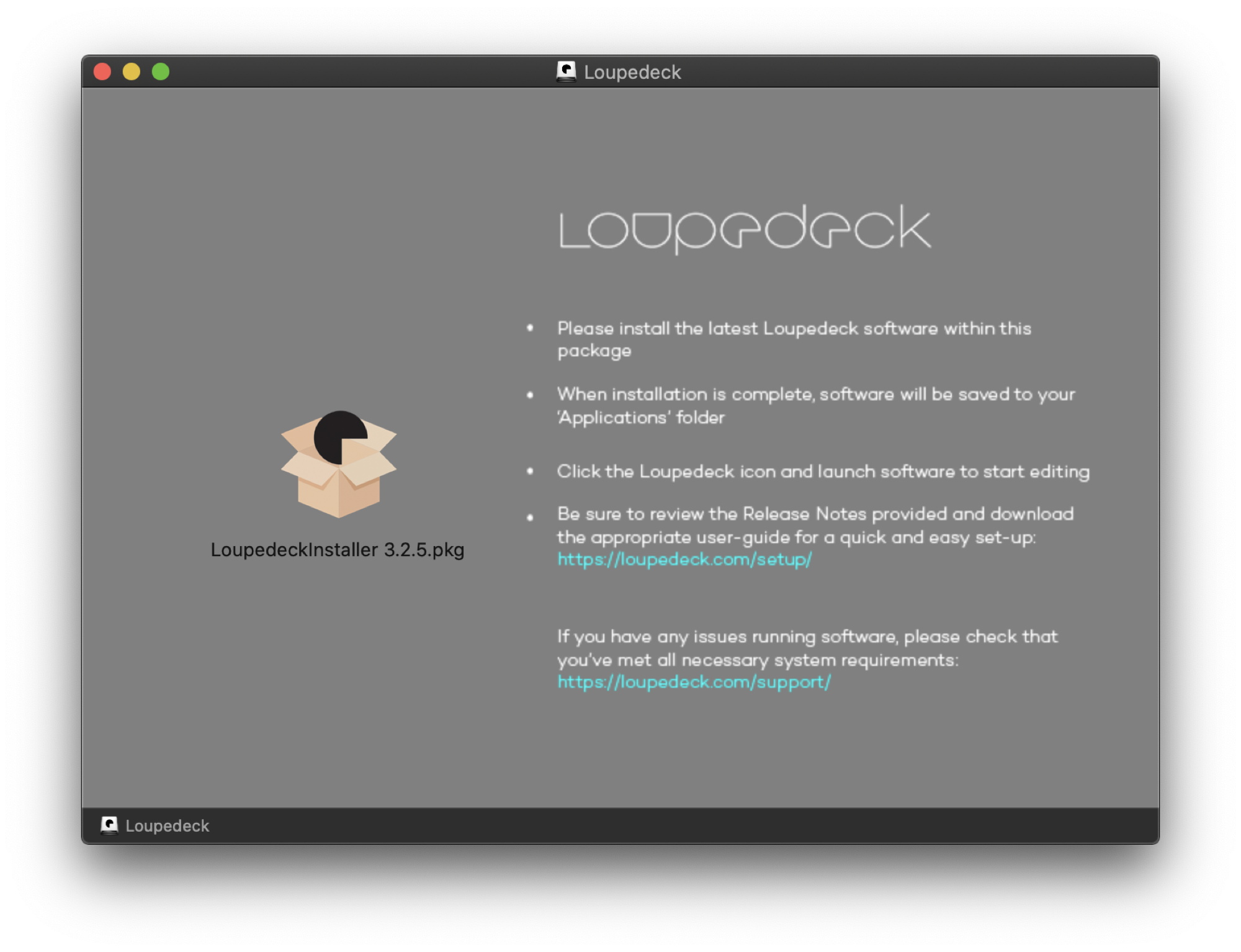The height and width of the screenshot is (952, 1241).
Task: Click the 'Click the Loupedeck icon and launch' line
Action: pos(823,472)
